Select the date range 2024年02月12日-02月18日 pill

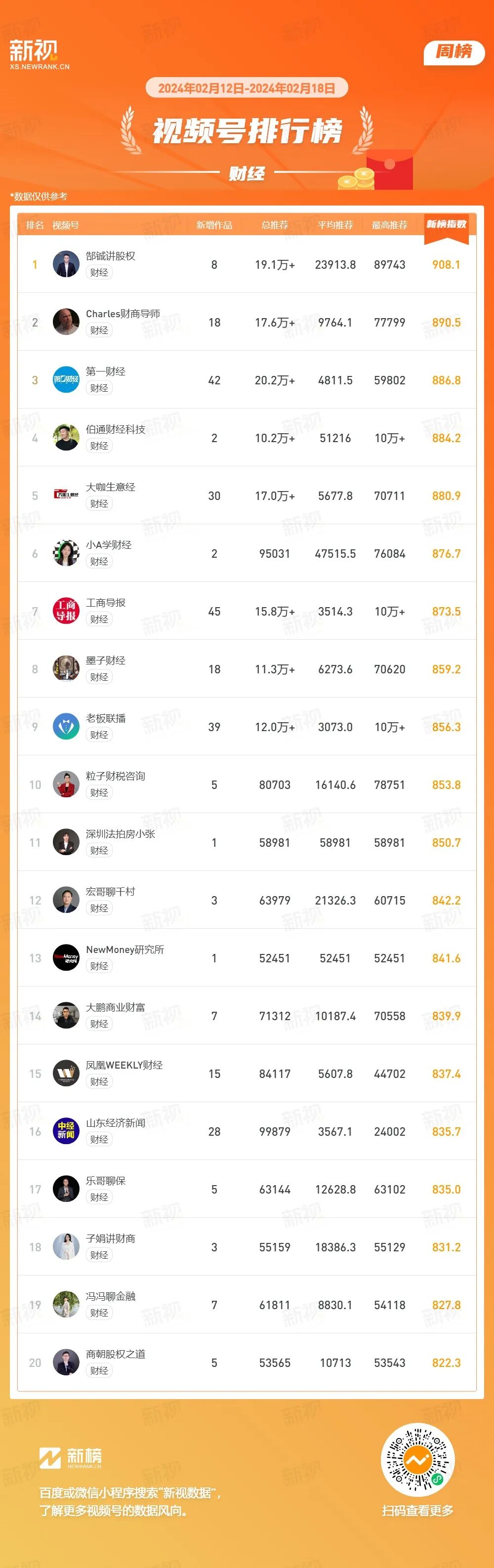pos(247,88)
